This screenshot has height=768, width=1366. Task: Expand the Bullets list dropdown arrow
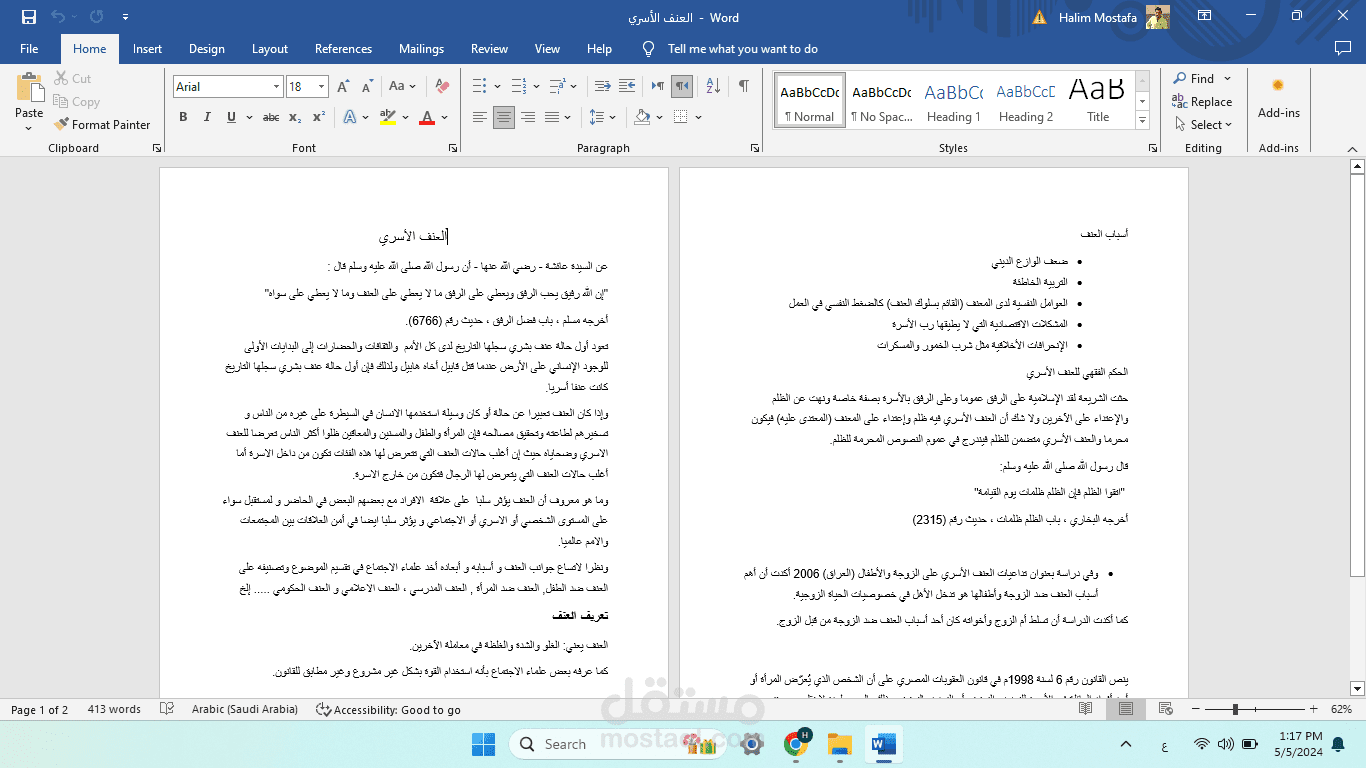tap(496, 86)
